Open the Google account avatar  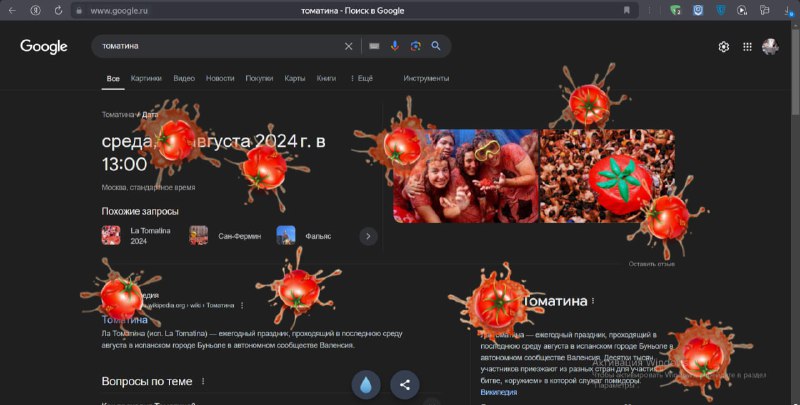click(770, 47)
